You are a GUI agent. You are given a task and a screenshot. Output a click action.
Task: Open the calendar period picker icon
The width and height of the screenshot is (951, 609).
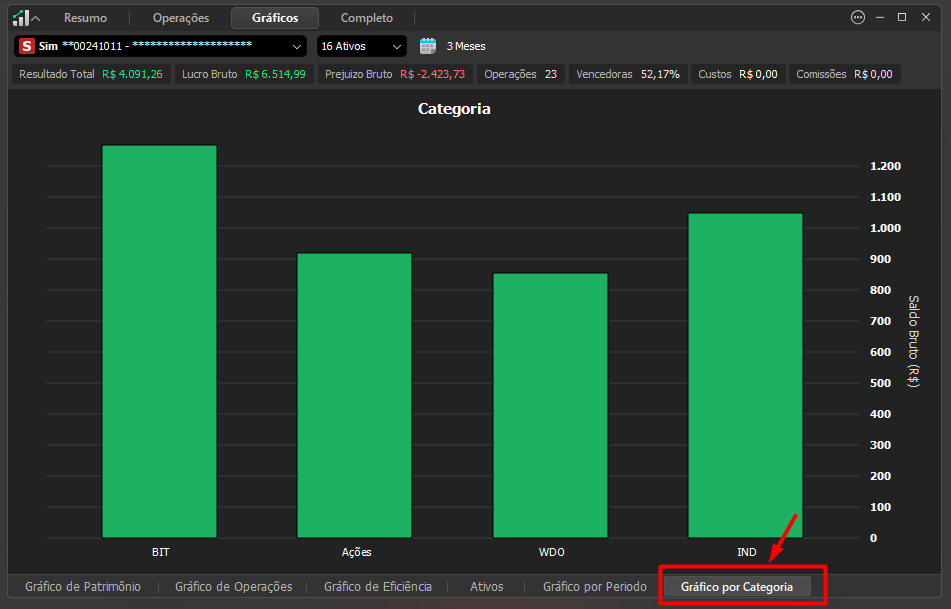428,46
